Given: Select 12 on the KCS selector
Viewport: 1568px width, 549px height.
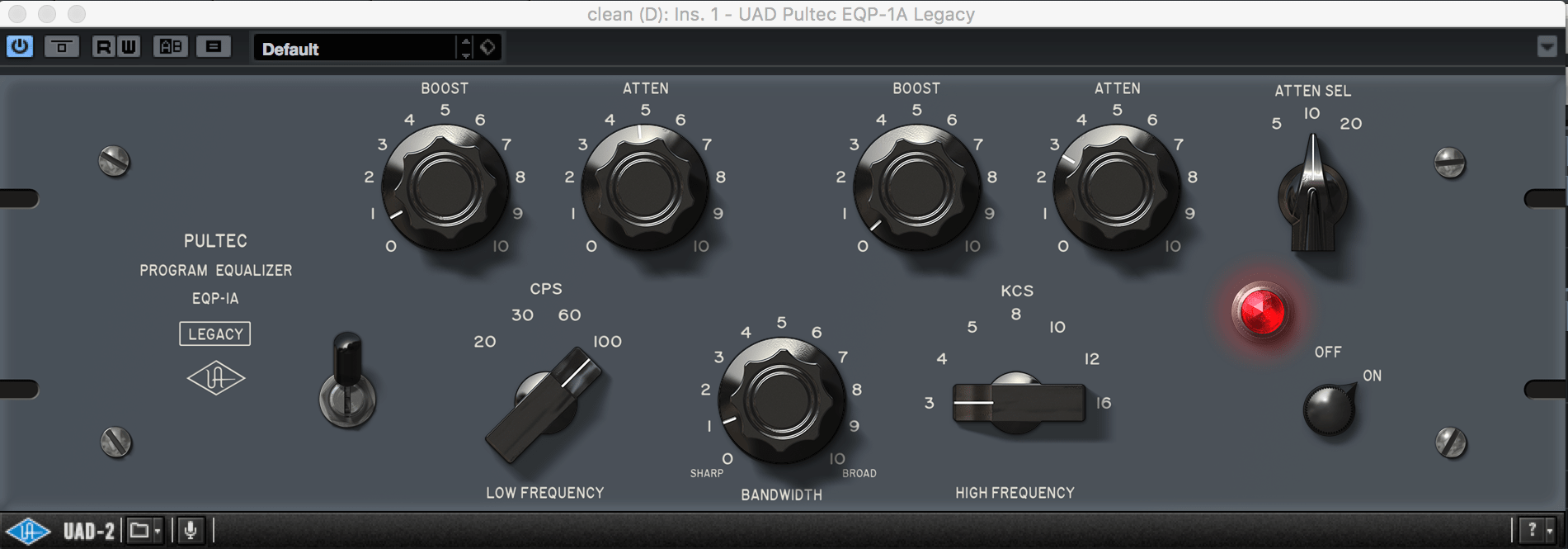Looking at the screenshot, I should (1092, 359).
